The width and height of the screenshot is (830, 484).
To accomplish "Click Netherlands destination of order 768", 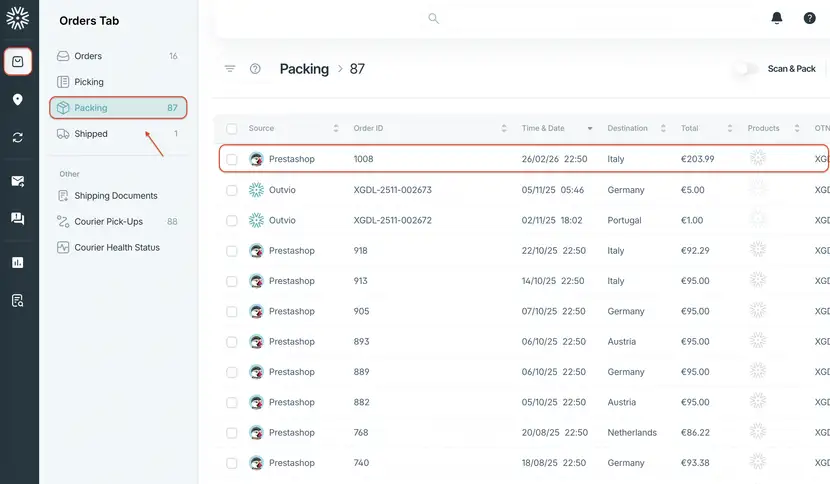I will (632, 433).
